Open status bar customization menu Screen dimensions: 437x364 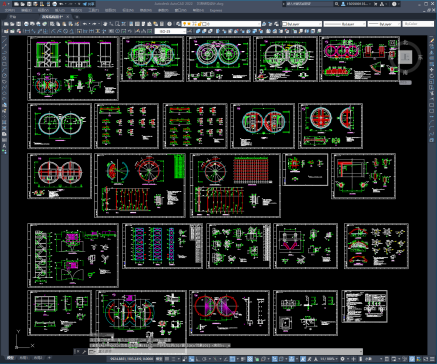[x=433, y=359]
